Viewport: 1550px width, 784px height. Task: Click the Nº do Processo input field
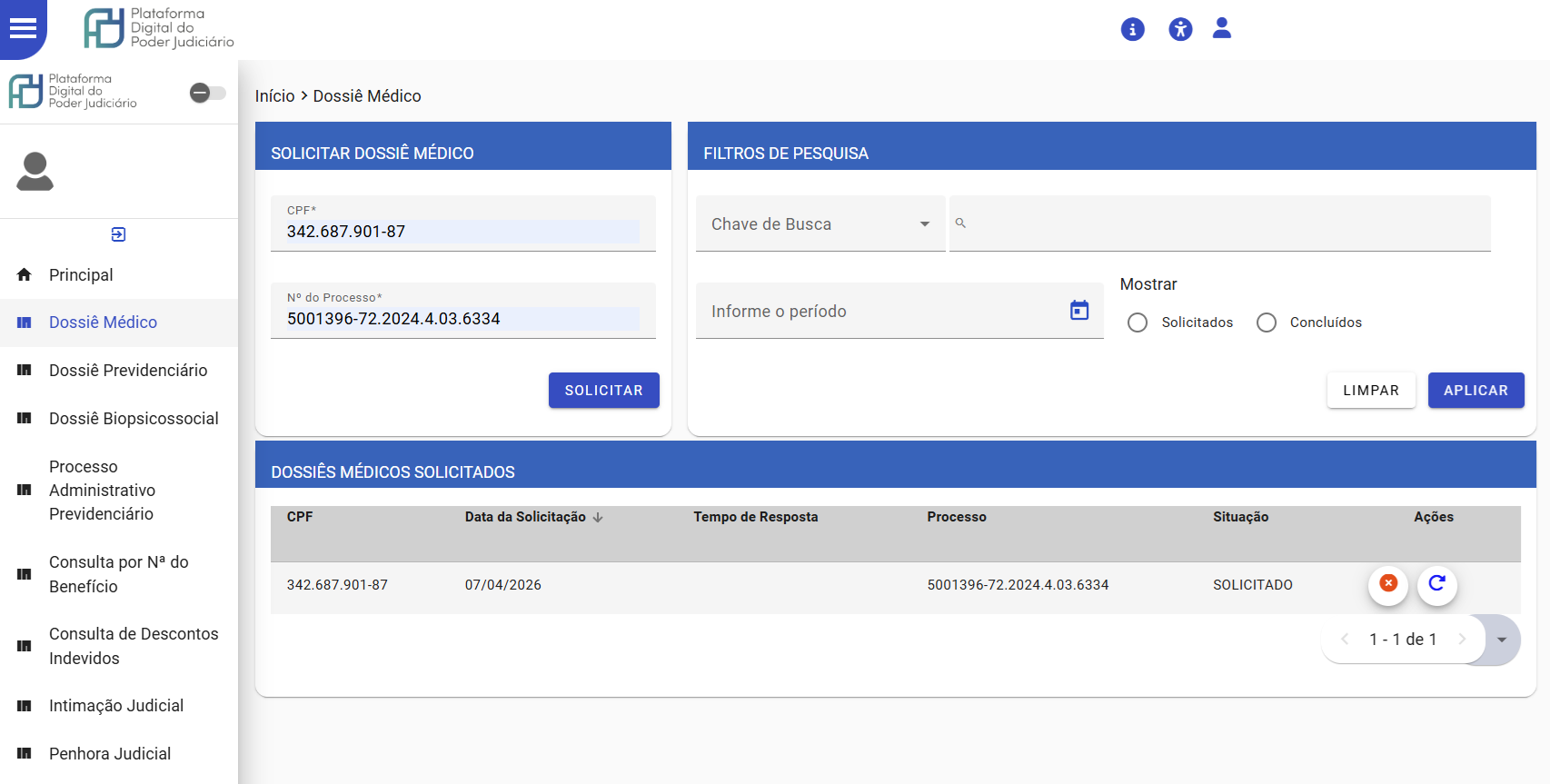pos(463,311)
